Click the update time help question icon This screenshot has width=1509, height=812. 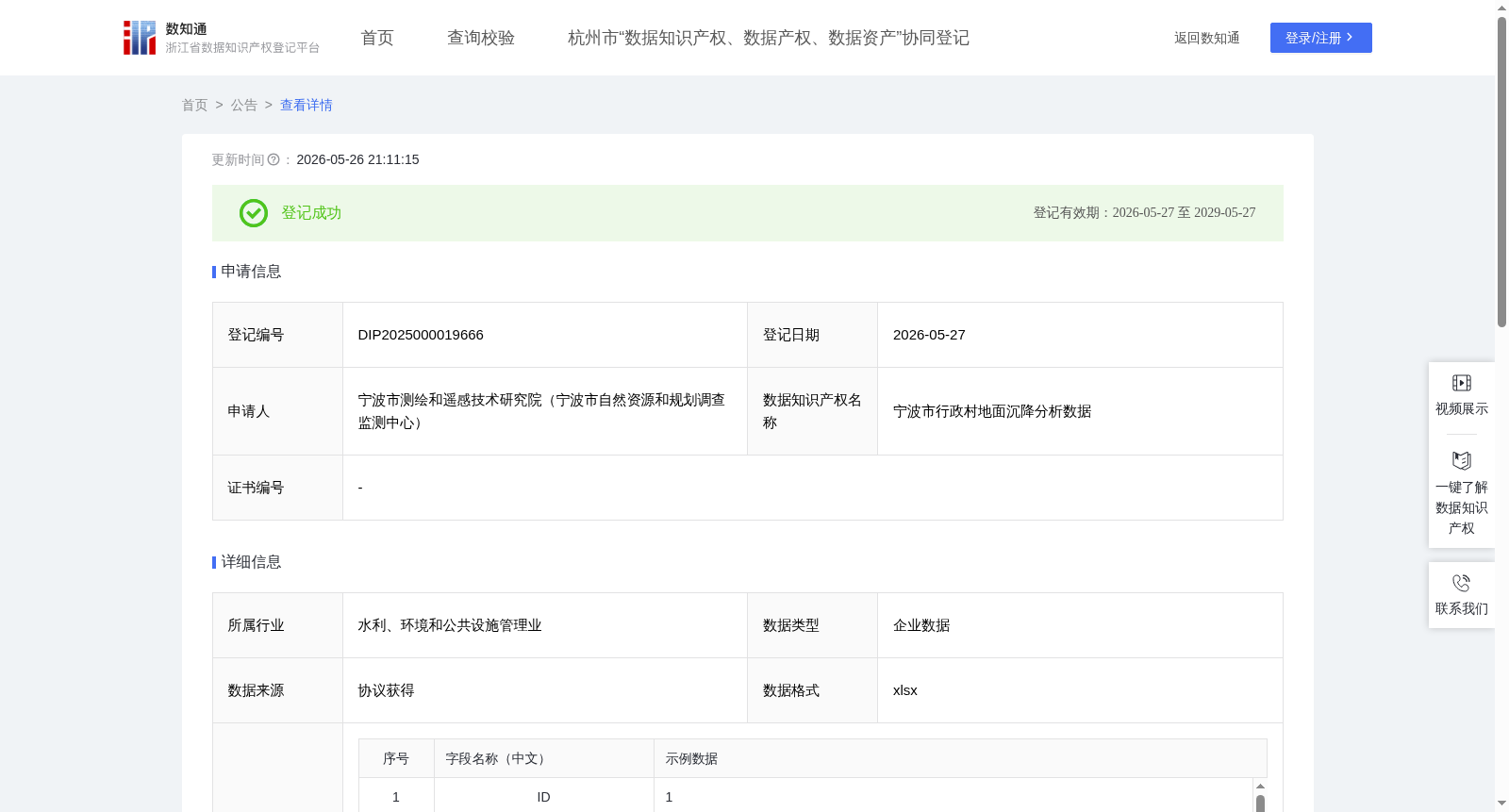click(274, 160)
